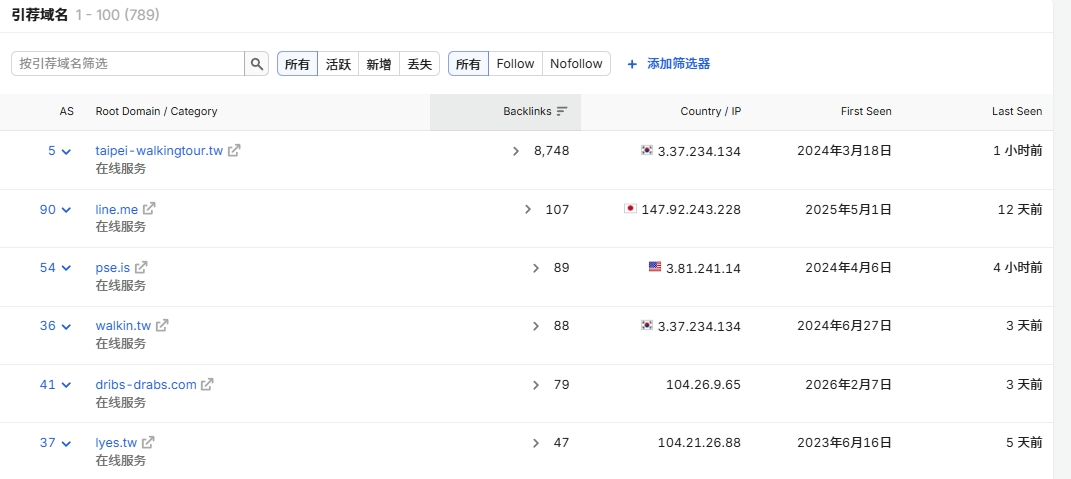Image resolution: width=1071 pixels, height=479 pixels.
Task: Click the vertical scrollbar on the right
Action: [1061, 239]
